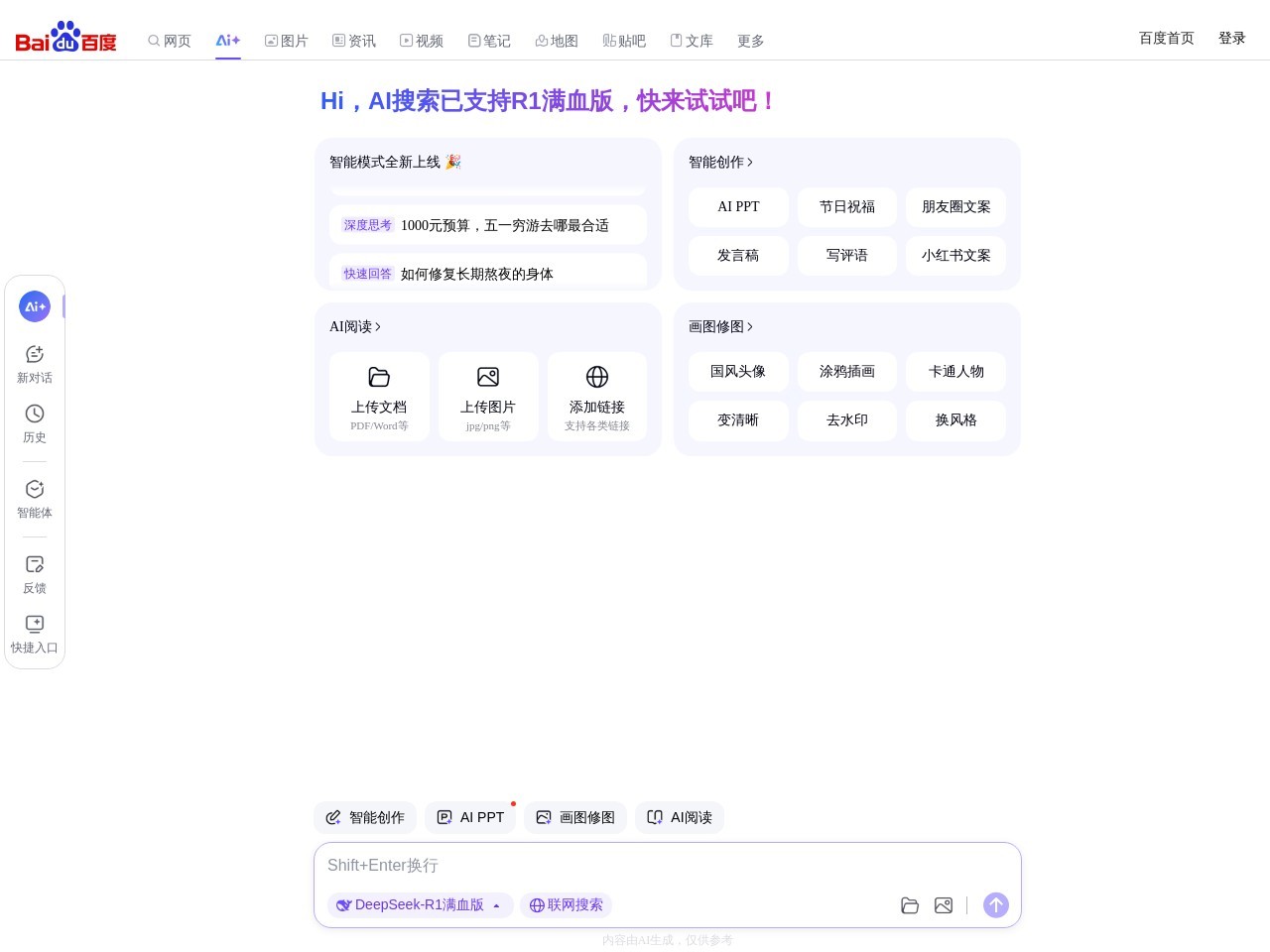The image size is (1270, 952).
Task: Click the 国风头像 button
Action: (x=738, y=372)
